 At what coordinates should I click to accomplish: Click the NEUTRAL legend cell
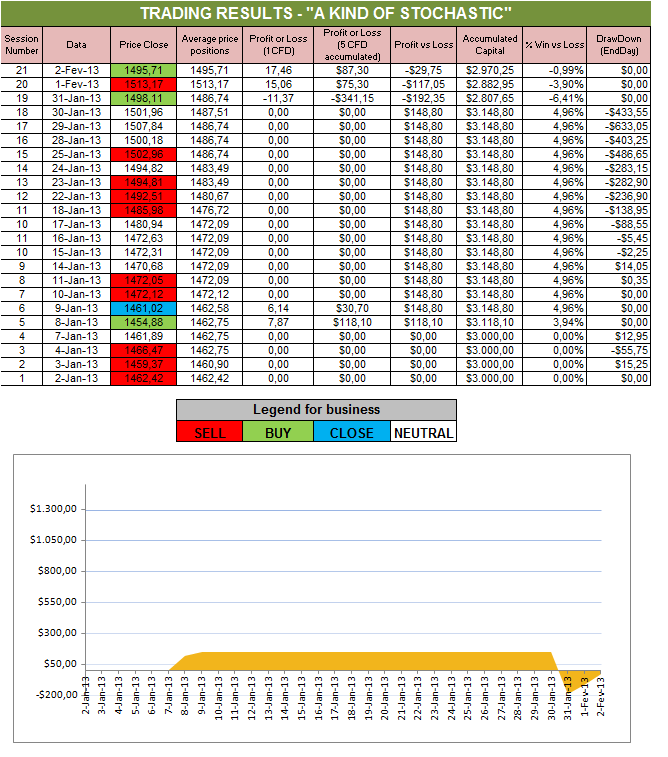423,432
